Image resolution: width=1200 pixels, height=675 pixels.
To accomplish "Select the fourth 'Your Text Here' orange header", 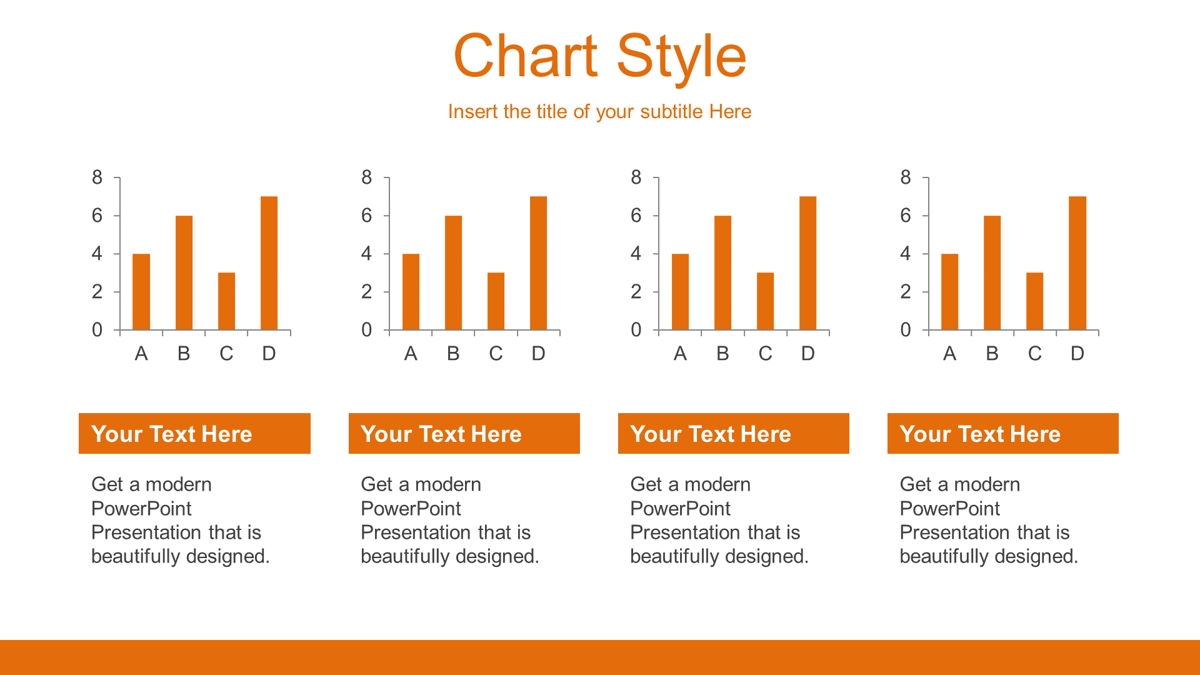I will pyautogui.click(x=1003, y=434).
